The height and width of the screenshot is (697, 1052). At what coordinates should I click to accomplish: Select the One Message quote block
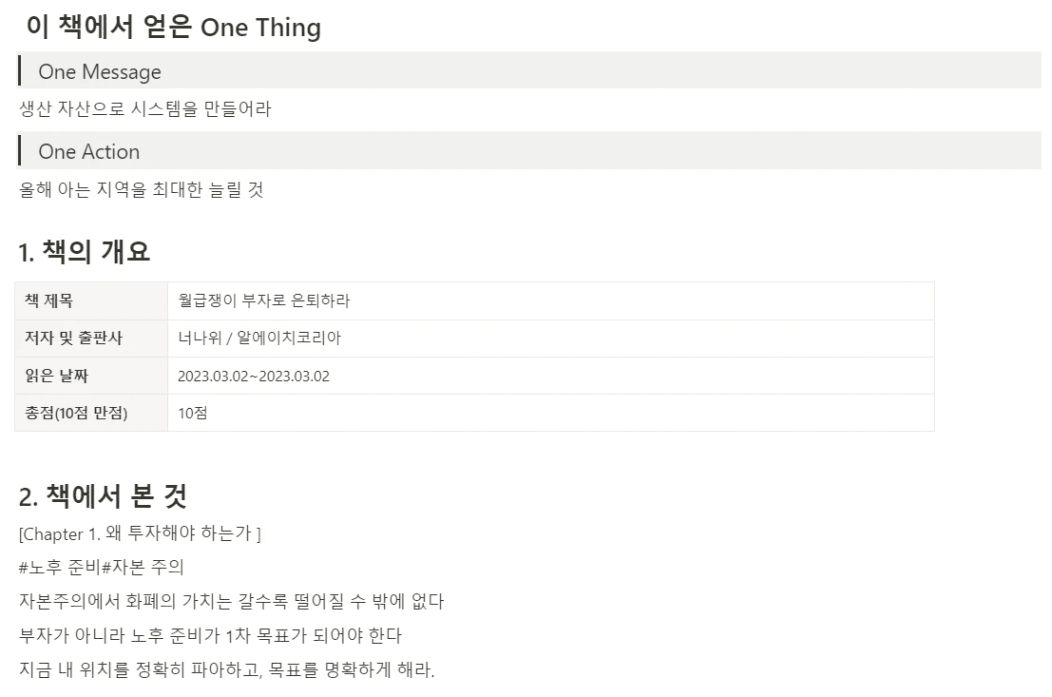click(529, 71)
